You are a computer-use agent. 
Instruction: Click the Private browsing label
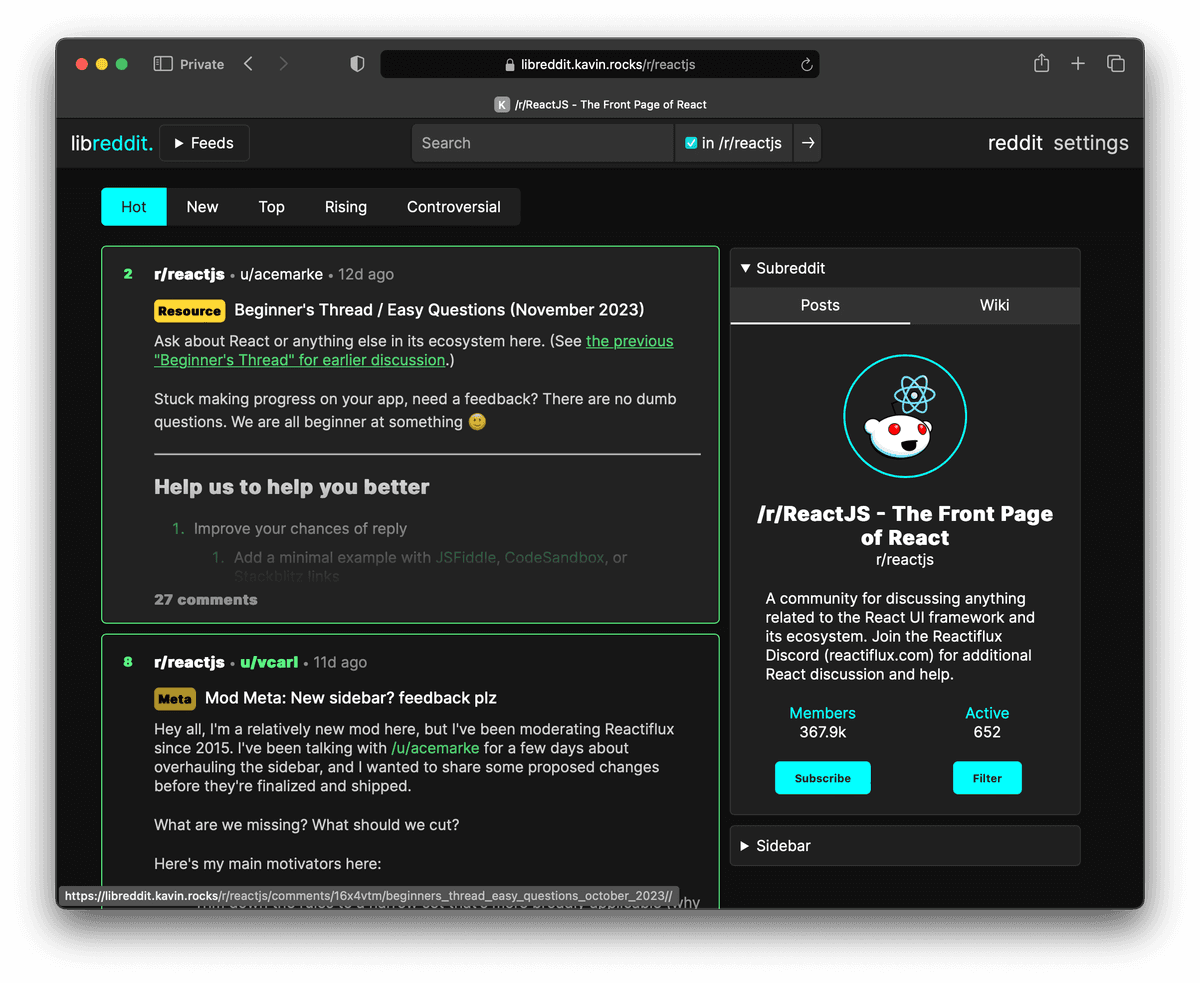pos(202,64)
